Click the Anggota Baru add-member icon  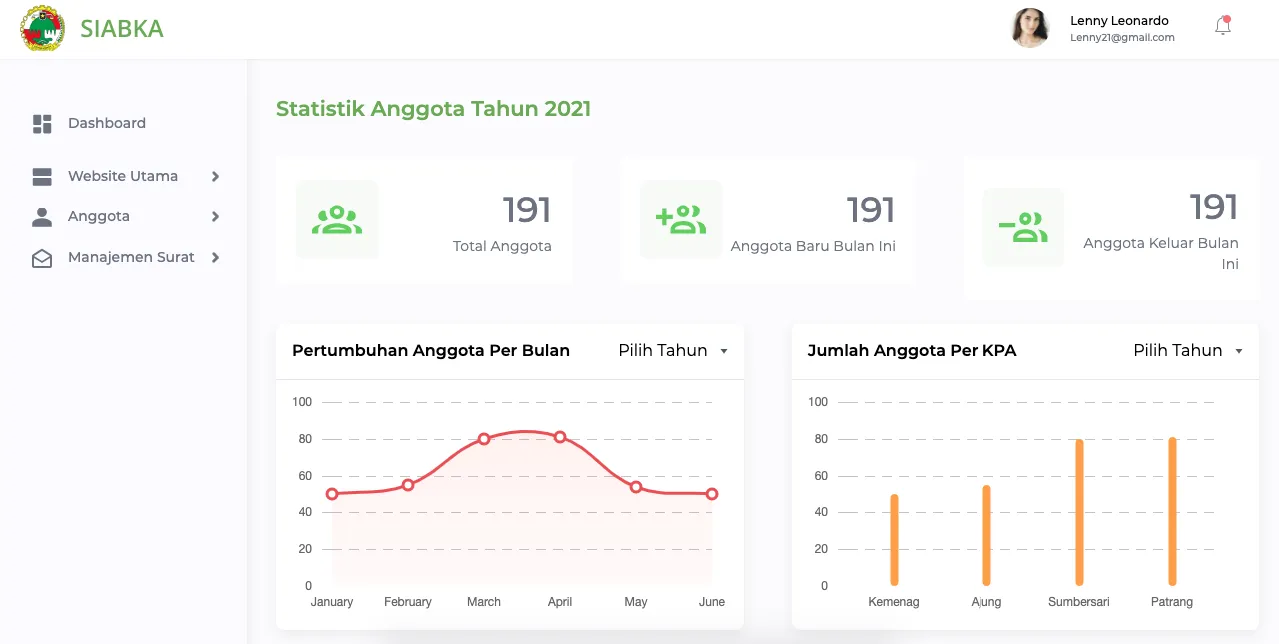tap(681, 220)
